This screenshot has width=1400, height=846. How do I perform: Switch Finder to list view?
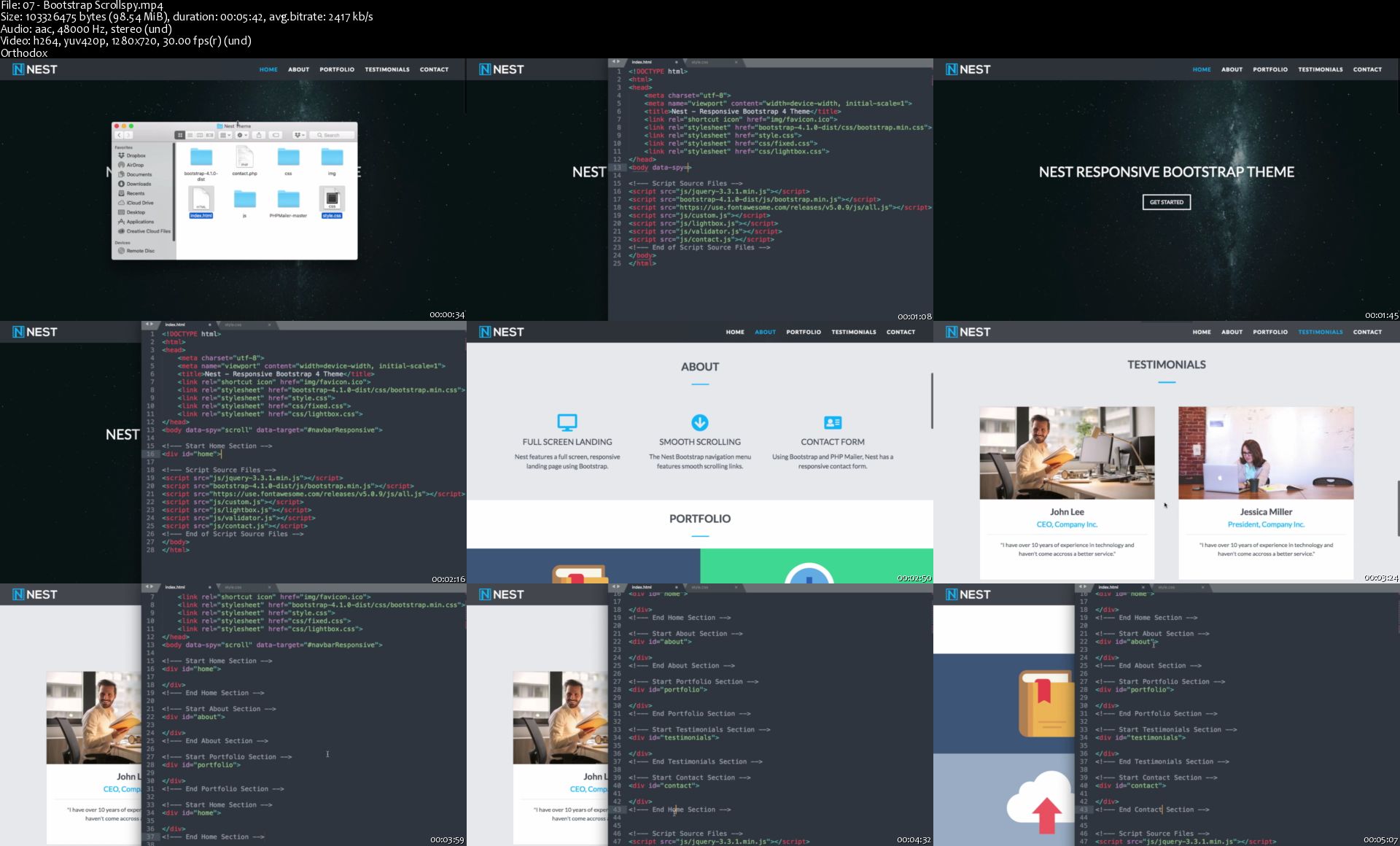pos(190,135)
